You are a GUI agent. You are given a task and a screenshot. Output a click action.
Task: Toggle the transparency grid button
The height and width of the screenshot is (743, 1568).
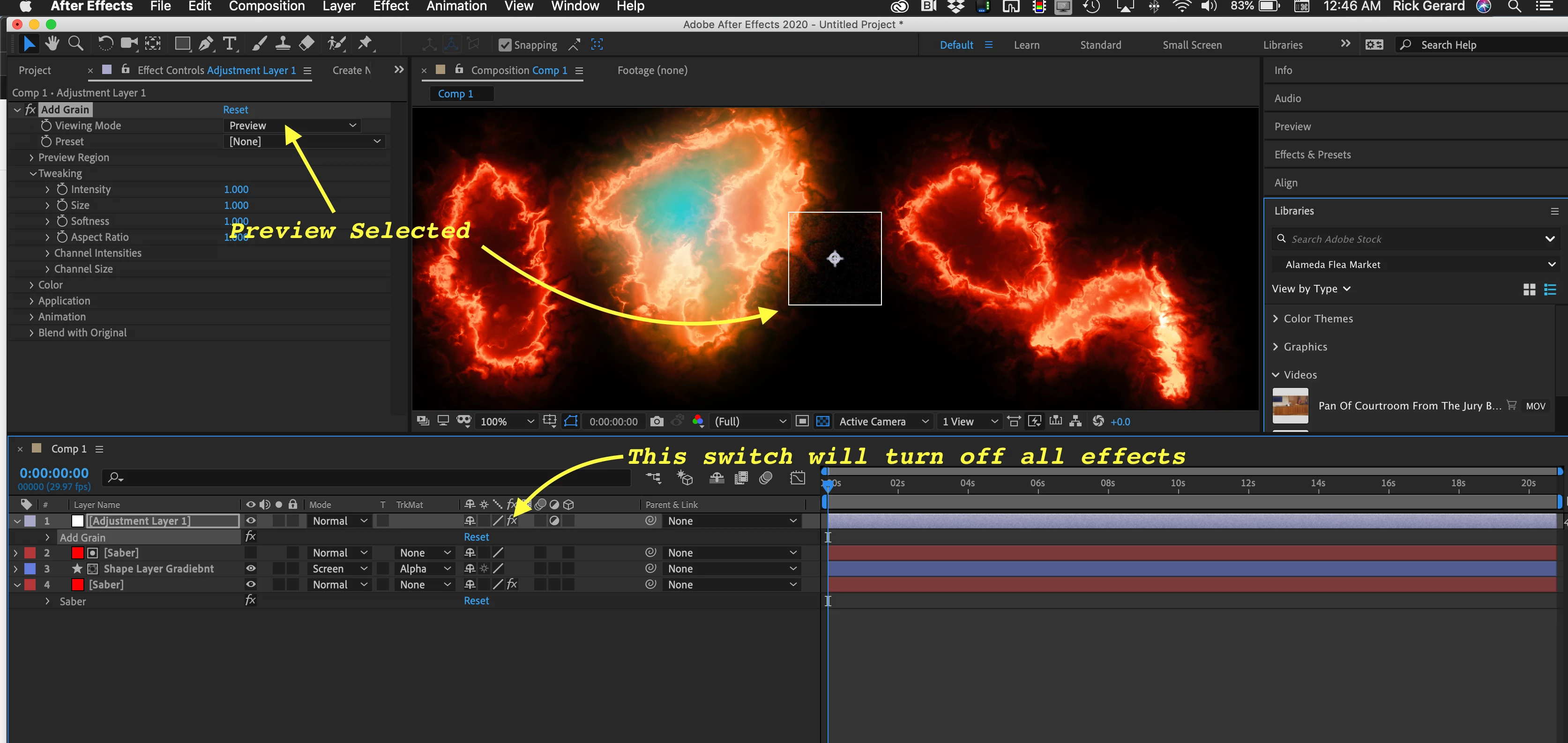coord(822,421)
